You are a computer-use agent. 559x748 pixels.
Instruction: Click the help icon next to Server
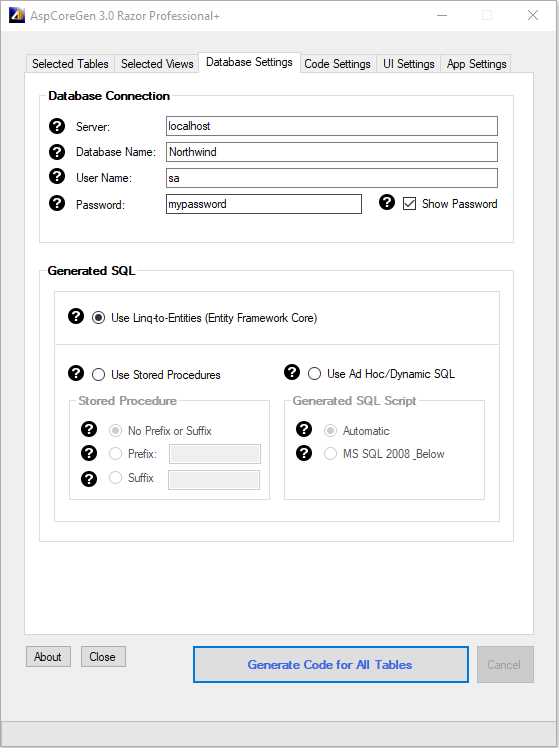pos(57,126)
